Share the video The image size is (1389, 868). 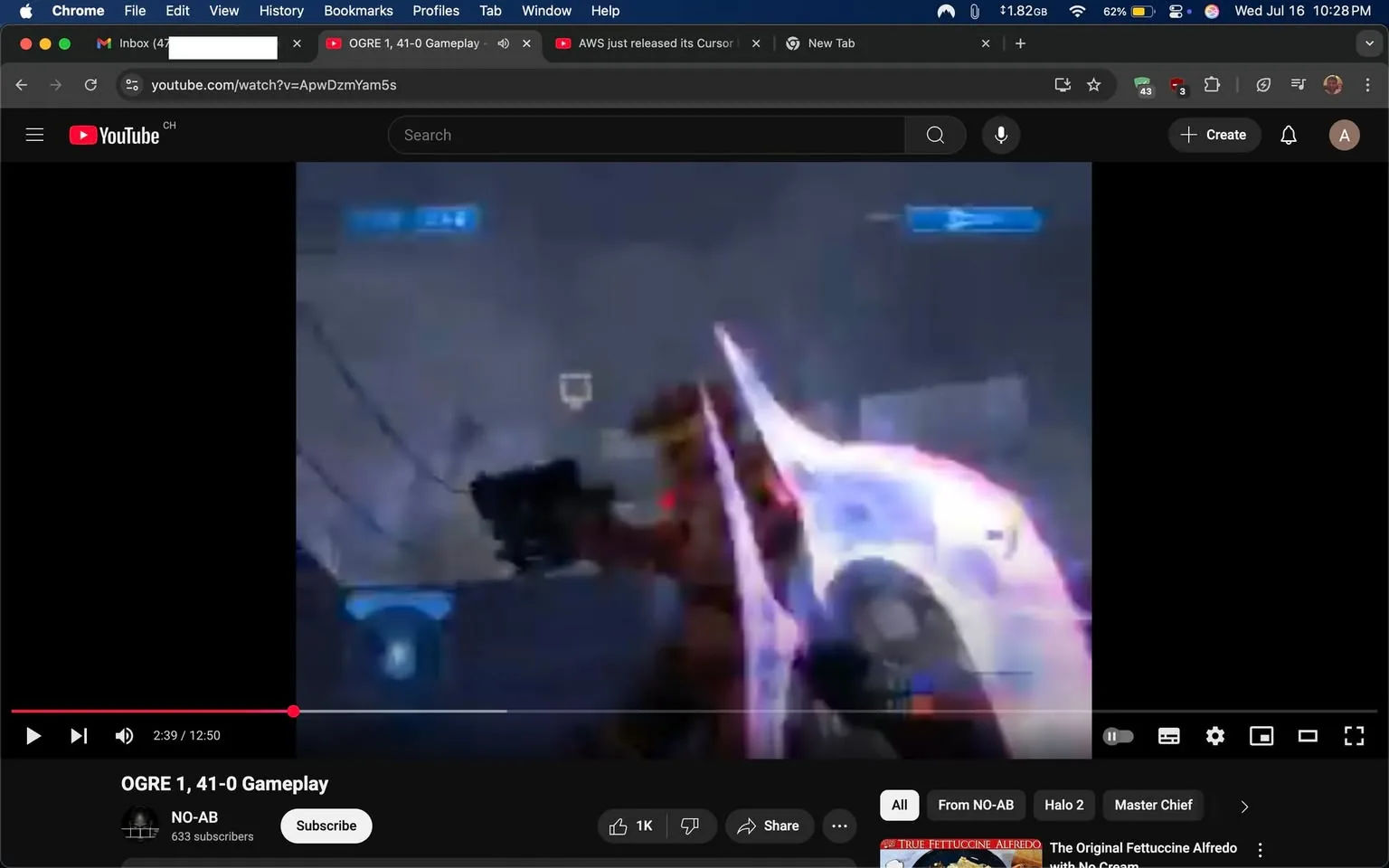[769, 826]
